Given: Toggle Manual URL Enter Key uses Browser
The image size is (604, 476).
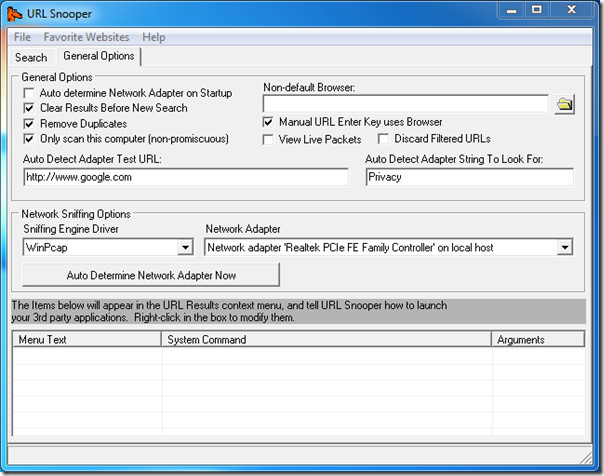Looking at the screenshot, I should tap(268, 122).
